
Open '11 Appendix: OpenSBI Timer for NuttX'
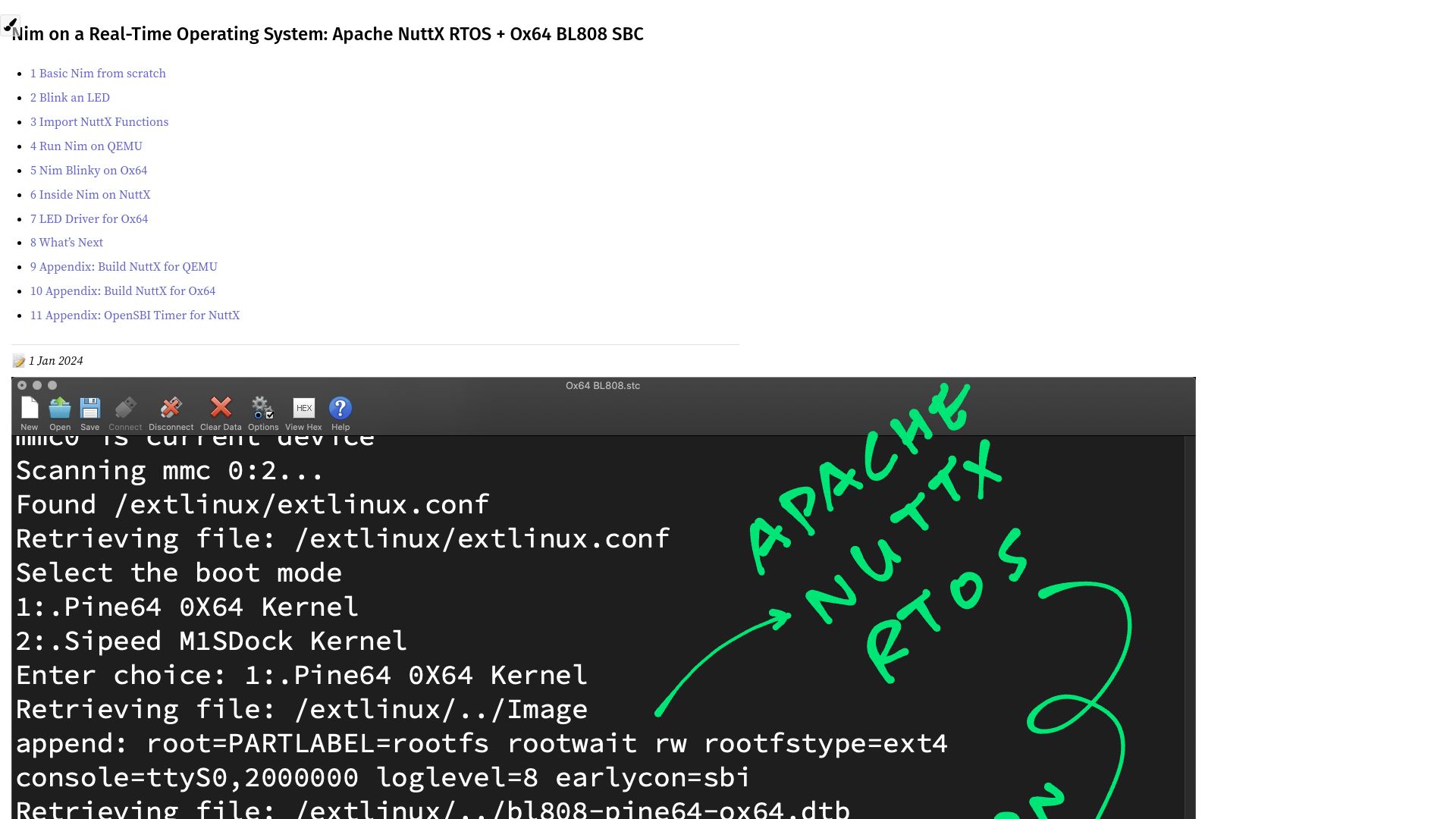pyautogui.click(x=135, y=315)
